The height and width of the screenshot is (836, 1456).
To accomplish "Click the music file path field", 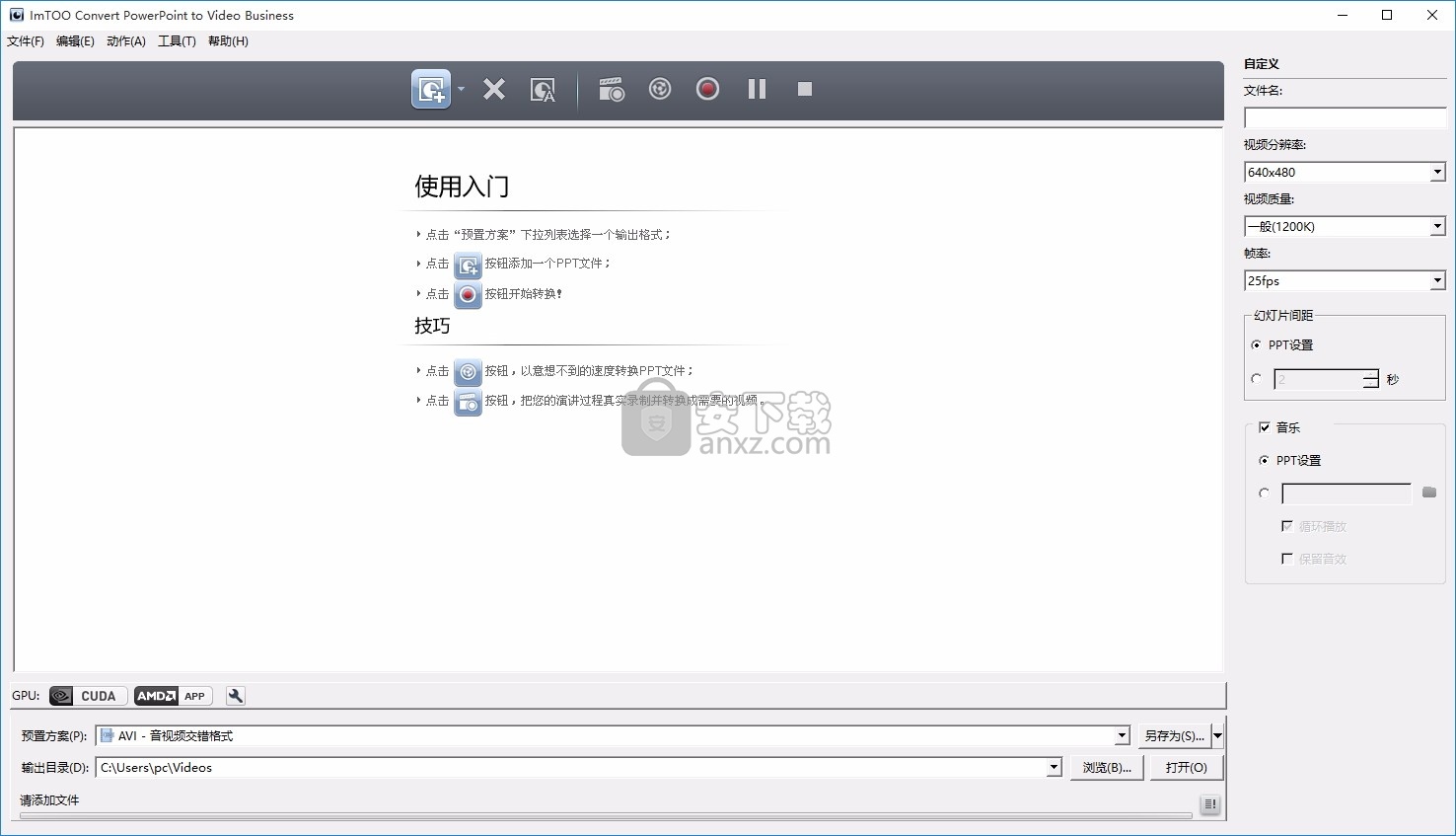I will coord(1347,494).
